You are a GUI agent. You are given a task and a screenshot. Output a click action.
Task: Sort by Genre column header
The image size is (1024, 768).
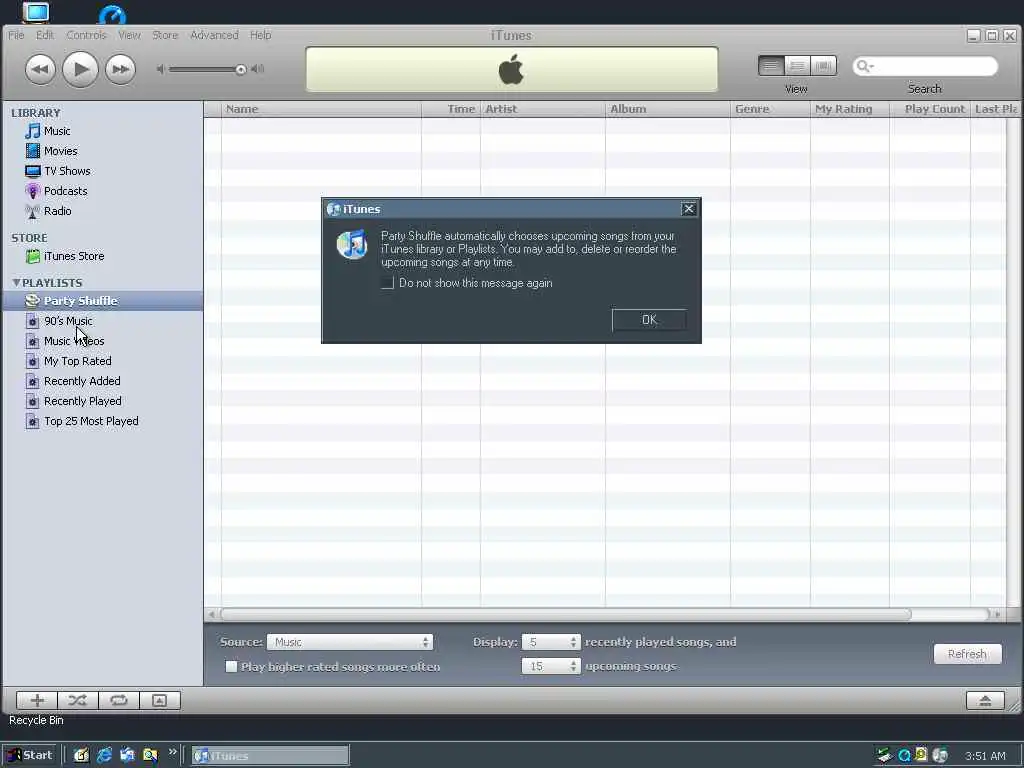770,109
